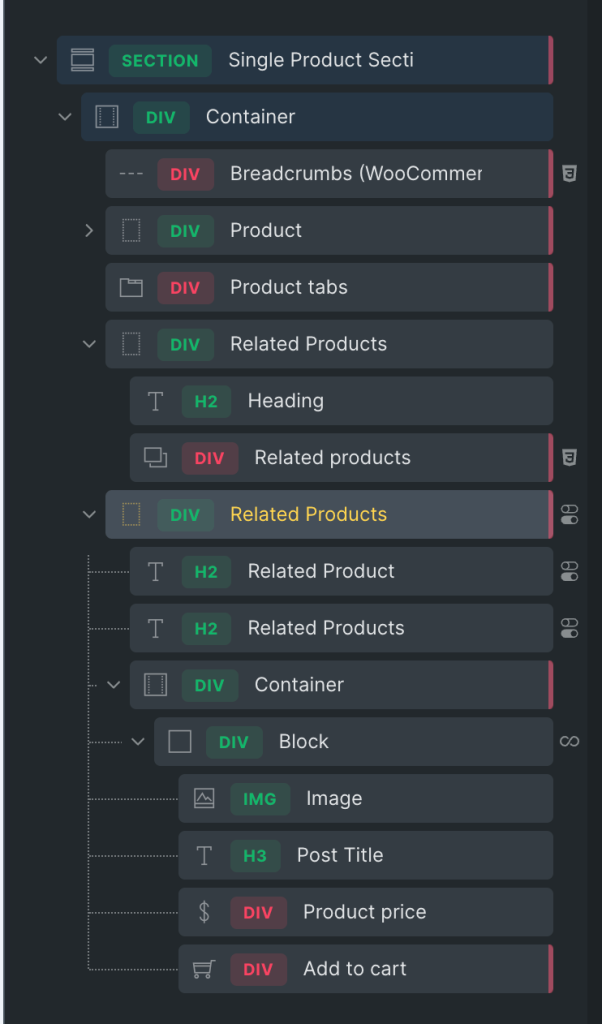Screen dimensions: 602x1024
Task: Select the Post Title H3 element
Action: click(x=340, y=856)
